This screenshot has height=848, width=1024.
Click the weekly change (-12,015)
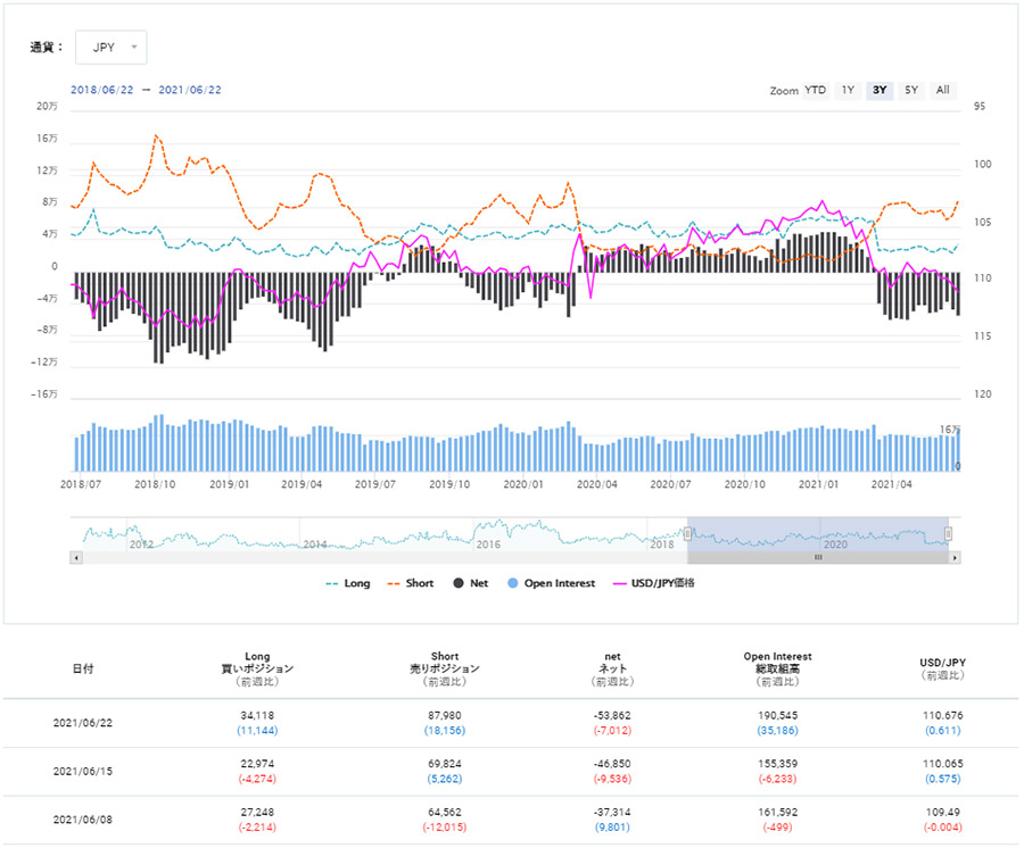pyautogui.click(x=445, y=828)
